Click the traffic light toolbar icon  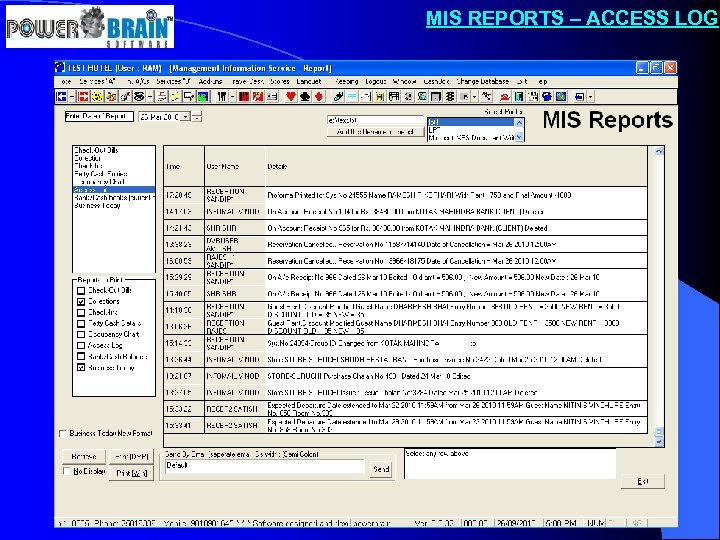coord(450,96)
